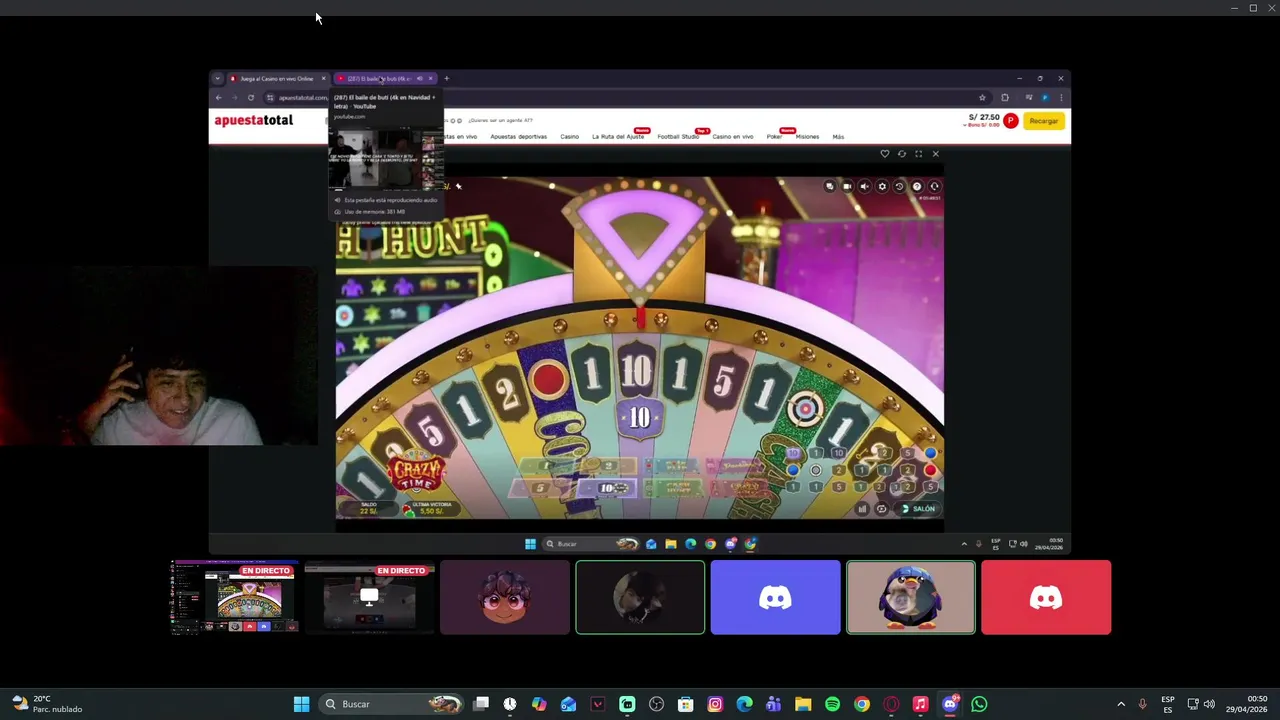The width and height of the screenshot is (1280, 720).
Task: Toggle the game video camera icon
Action: pos(848,186)
